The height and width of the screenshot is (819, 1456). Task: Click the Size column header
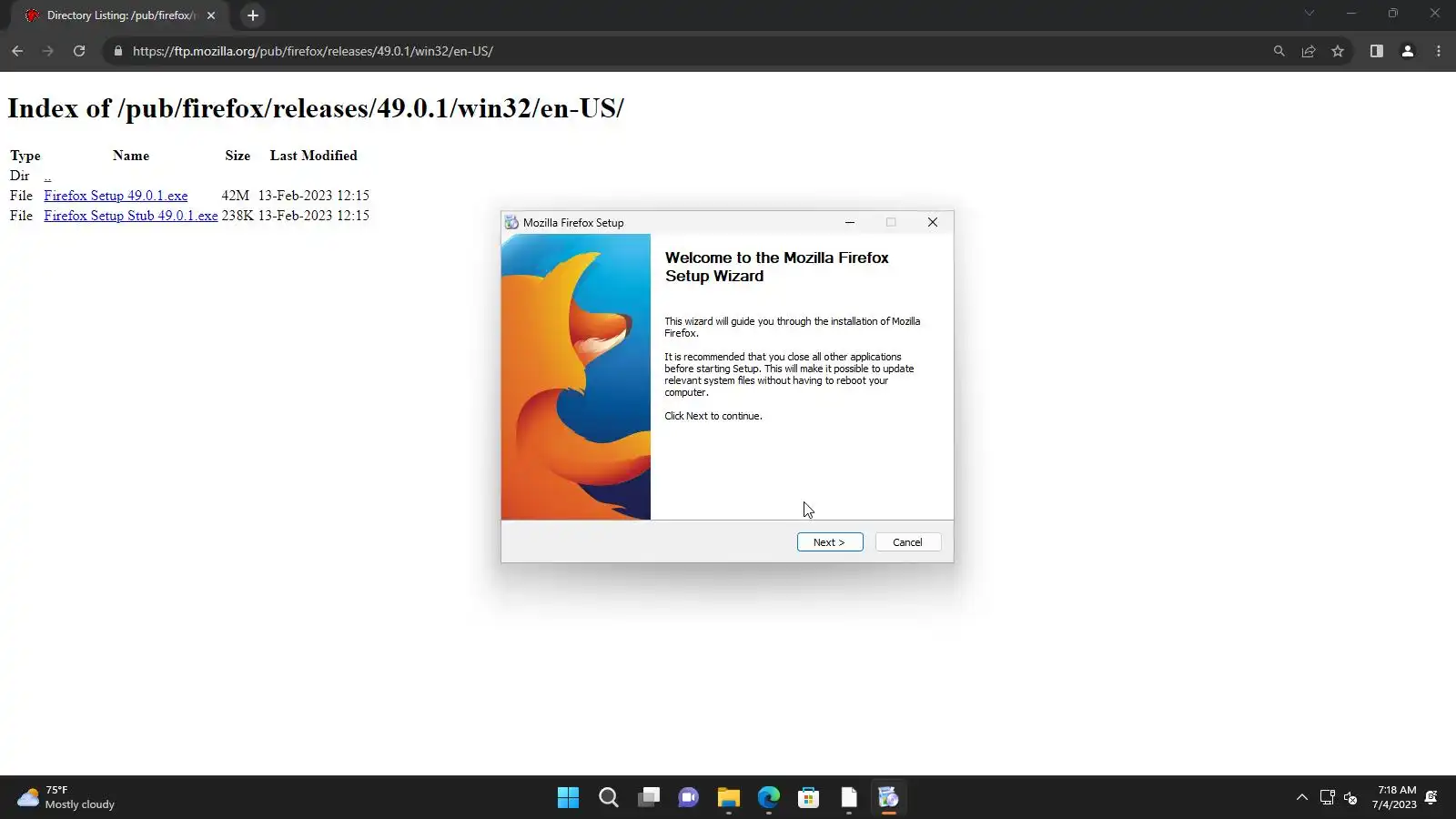click(238, 156)
